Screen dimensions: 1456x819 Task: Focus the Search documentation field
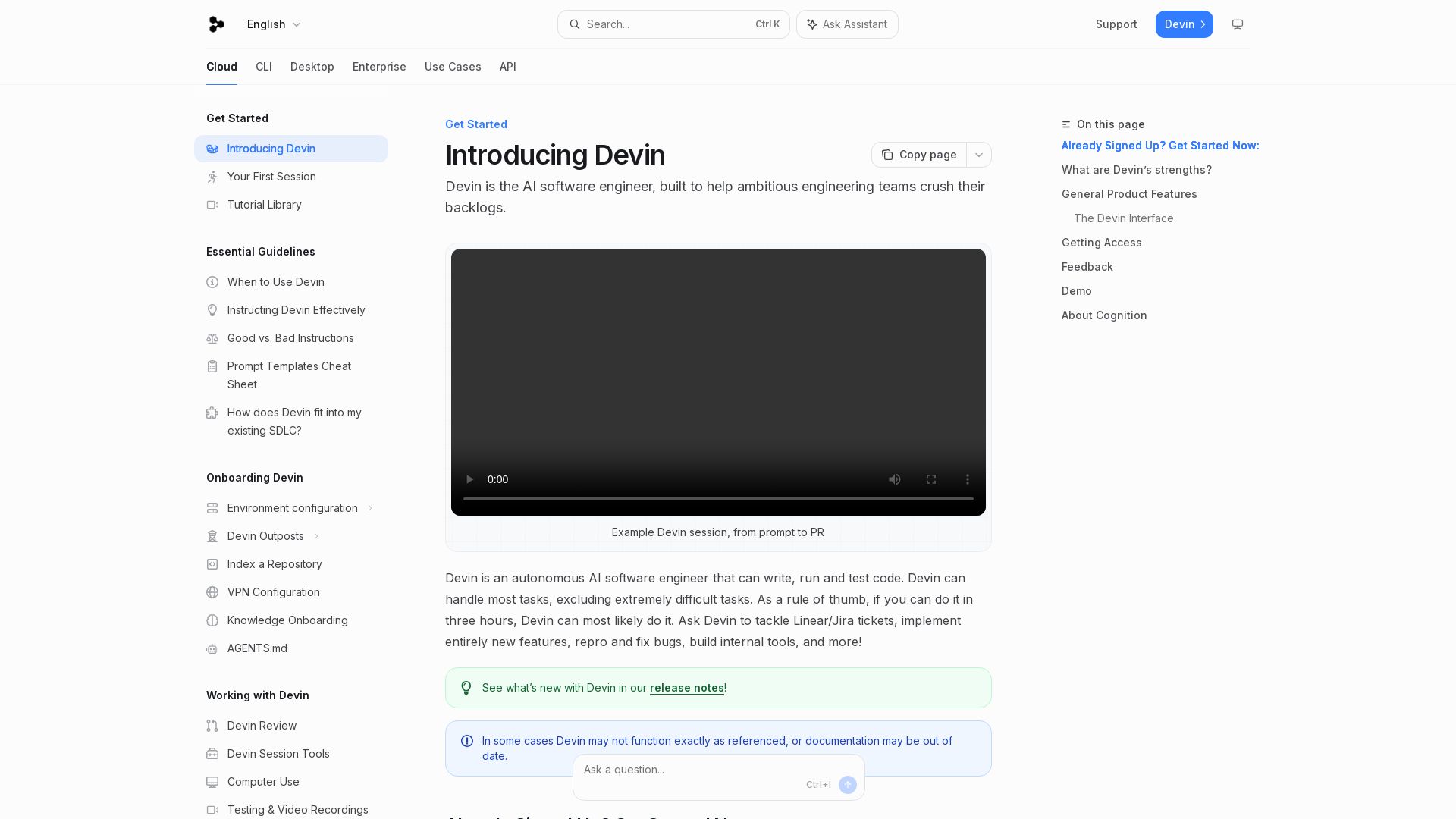pos(673,24)
